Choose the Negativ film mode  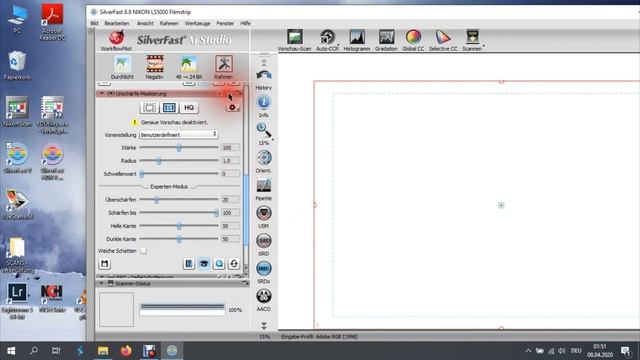[x=155, y=67]
